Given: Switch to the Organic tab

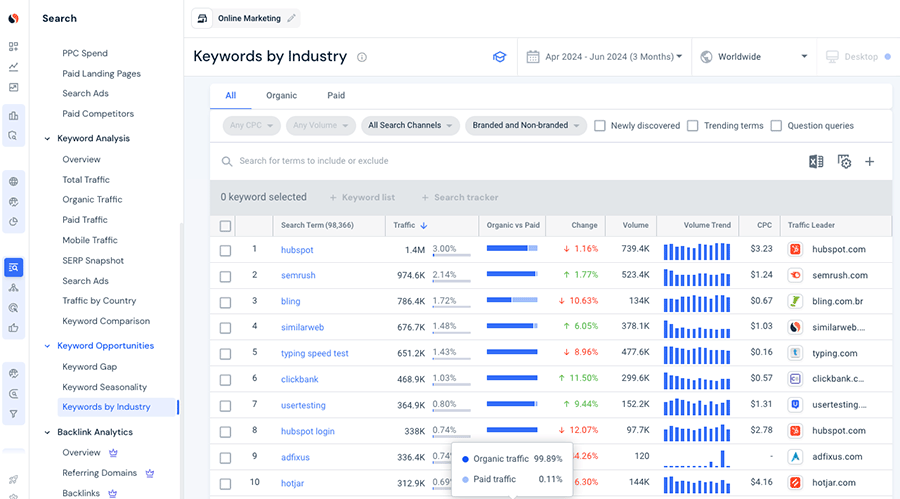Looking at the screenshot, I should click(281, 96).
